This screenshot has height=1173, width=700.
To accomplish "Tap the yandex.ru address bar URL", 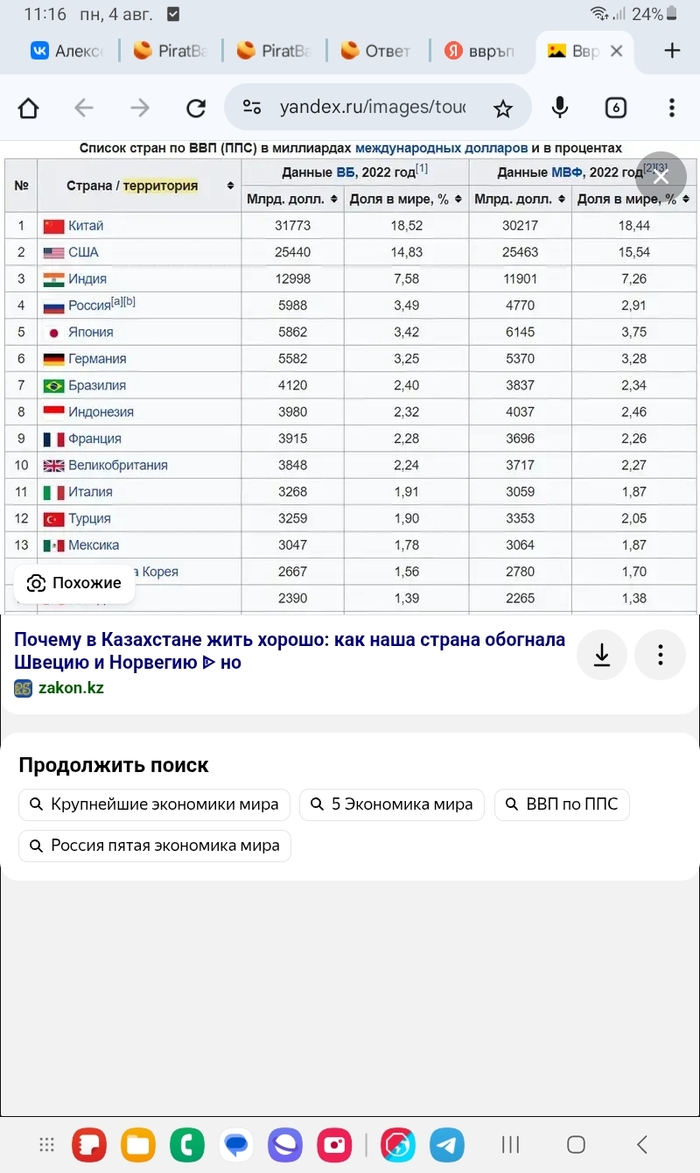I will [x=370, y=108].
